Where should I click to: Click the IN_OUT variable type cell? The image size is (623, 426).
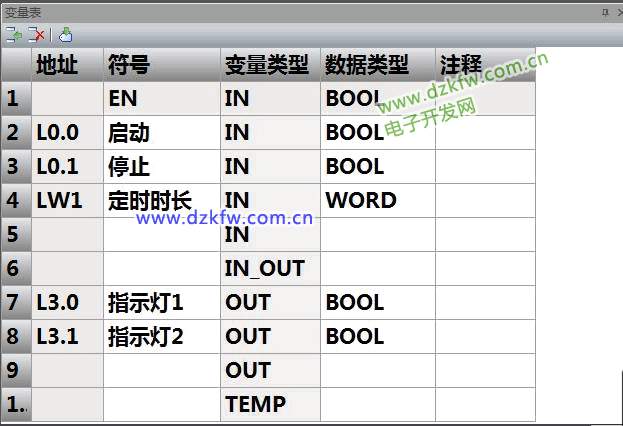pyautogui.click(x=270, y=268)
